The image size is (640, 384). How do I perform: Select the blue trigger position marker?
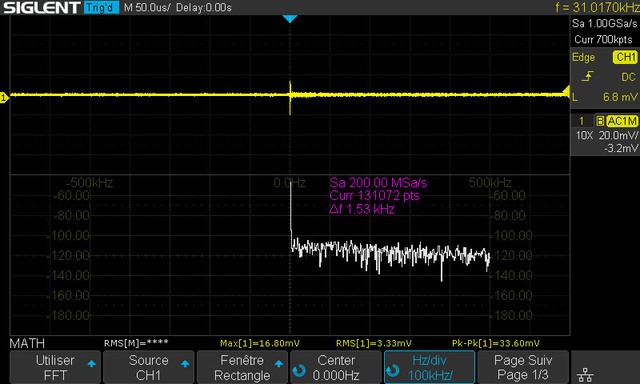(290, 19)
